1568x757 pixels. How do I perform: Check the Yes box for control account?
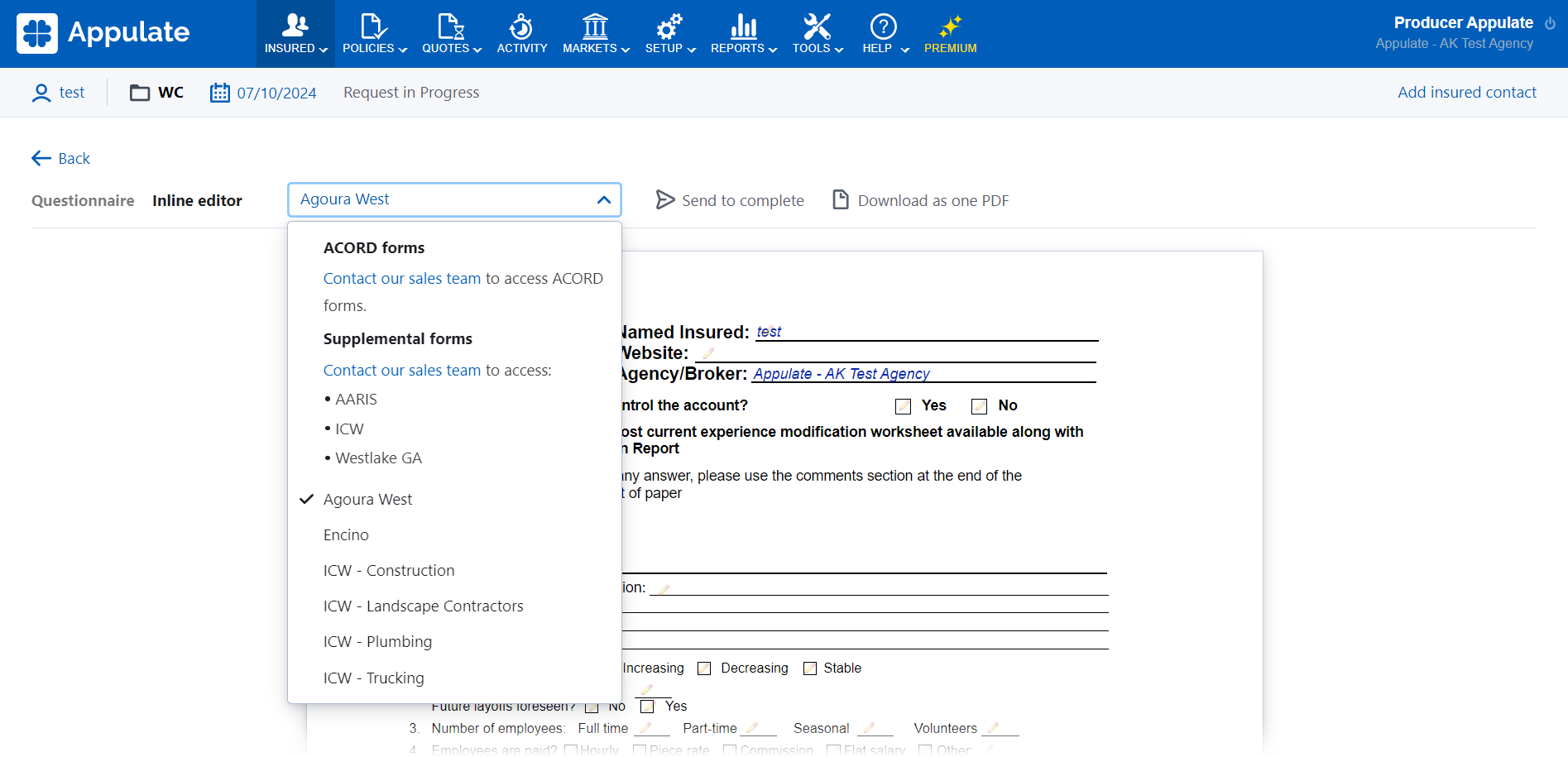click(x=903, y=406)
